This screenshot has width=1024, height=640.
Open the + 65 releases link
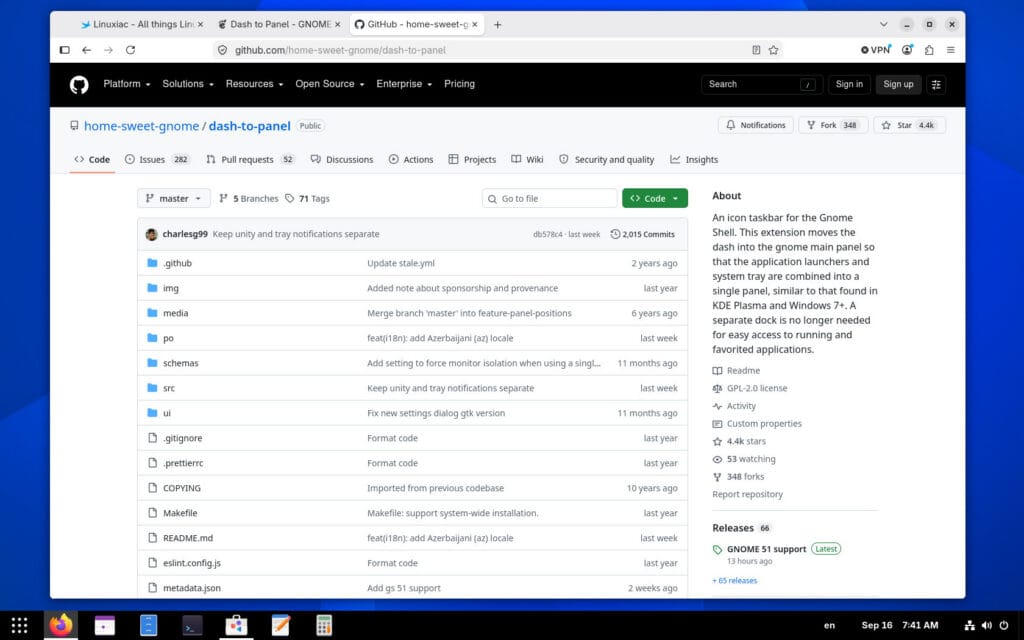tap(735, 581)
